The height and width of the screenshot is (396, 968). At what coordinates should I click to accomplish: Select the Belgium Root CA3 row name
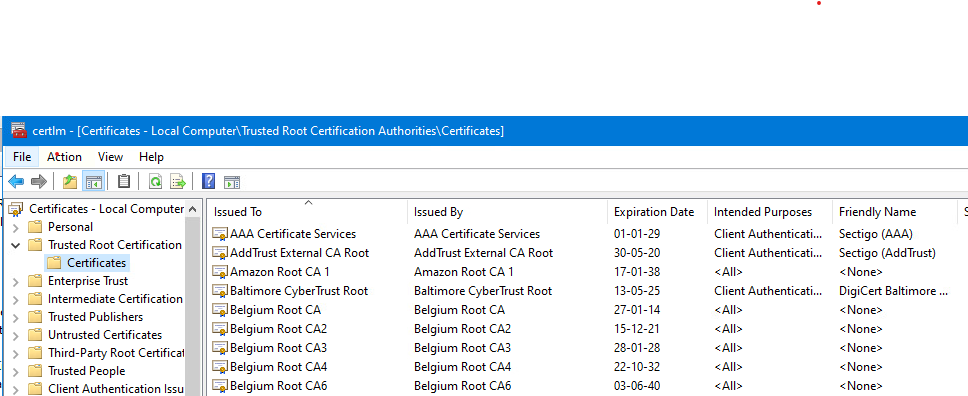click(278, 348)
